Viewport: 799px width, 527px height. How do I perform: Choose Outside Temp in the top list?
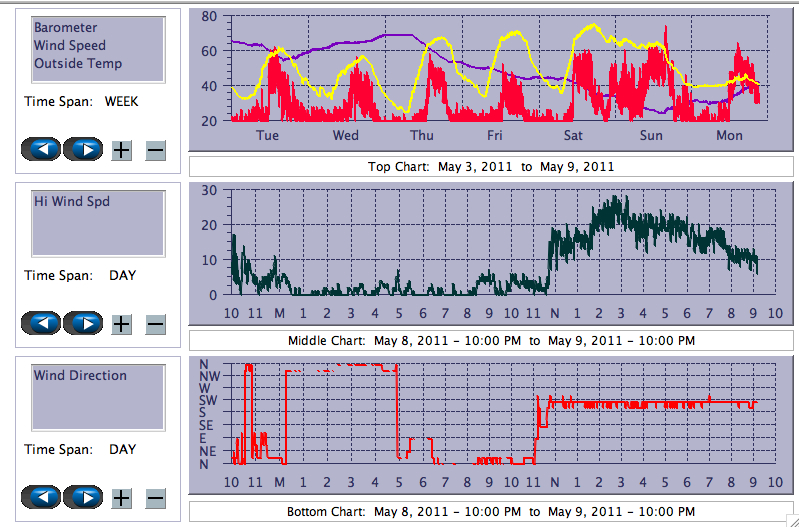[77, 63]
